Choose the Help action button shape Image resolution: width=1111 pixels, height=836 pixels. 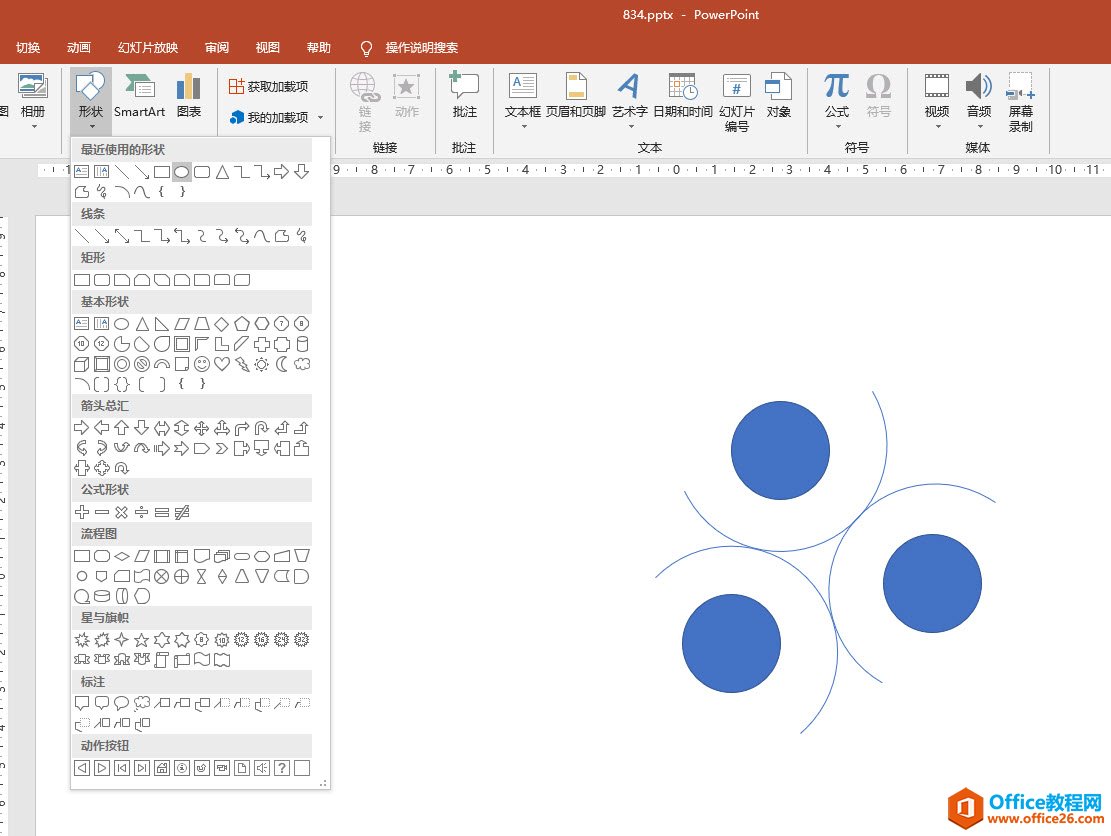tap(282, 768)
